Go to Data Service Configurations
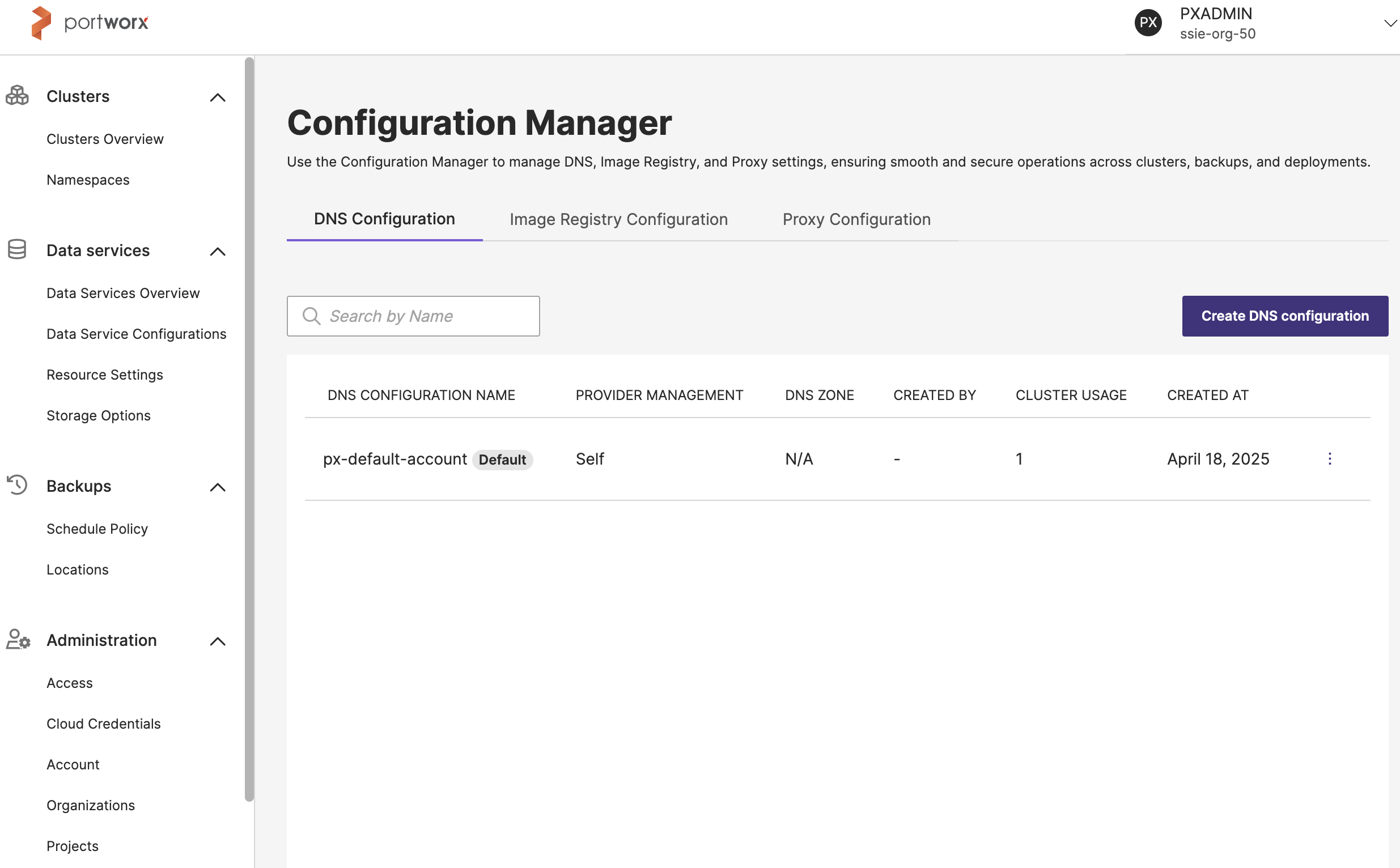This screenshot has width=1400, height=868. click(x=136, y=334)
